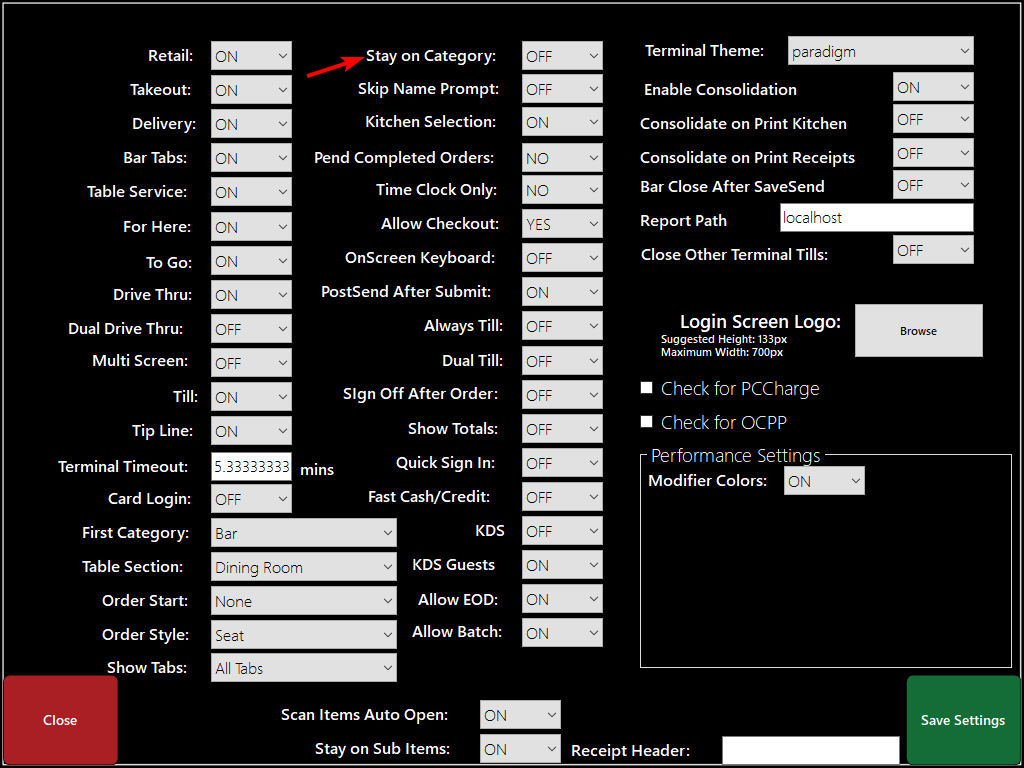Change the Table Service setting

[251, 192]
